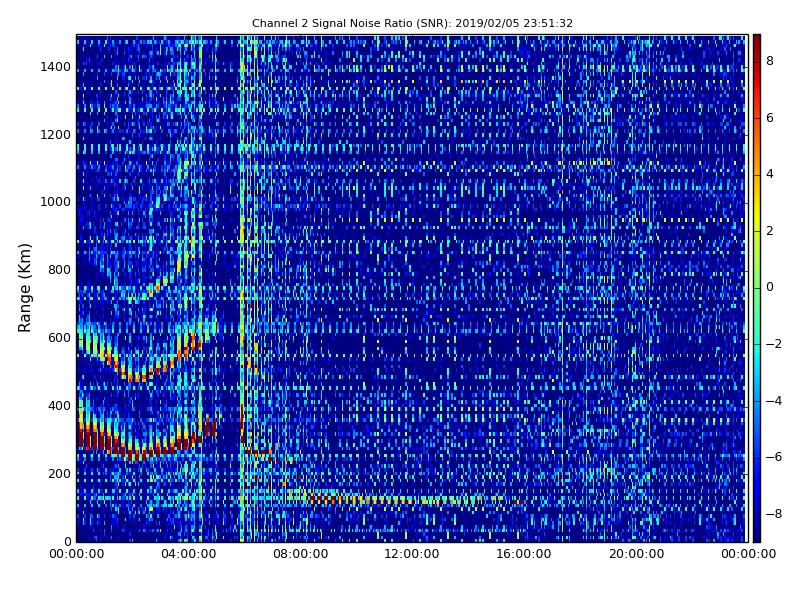
Task: Click the 600 range tick label
Action: [59, 338]
